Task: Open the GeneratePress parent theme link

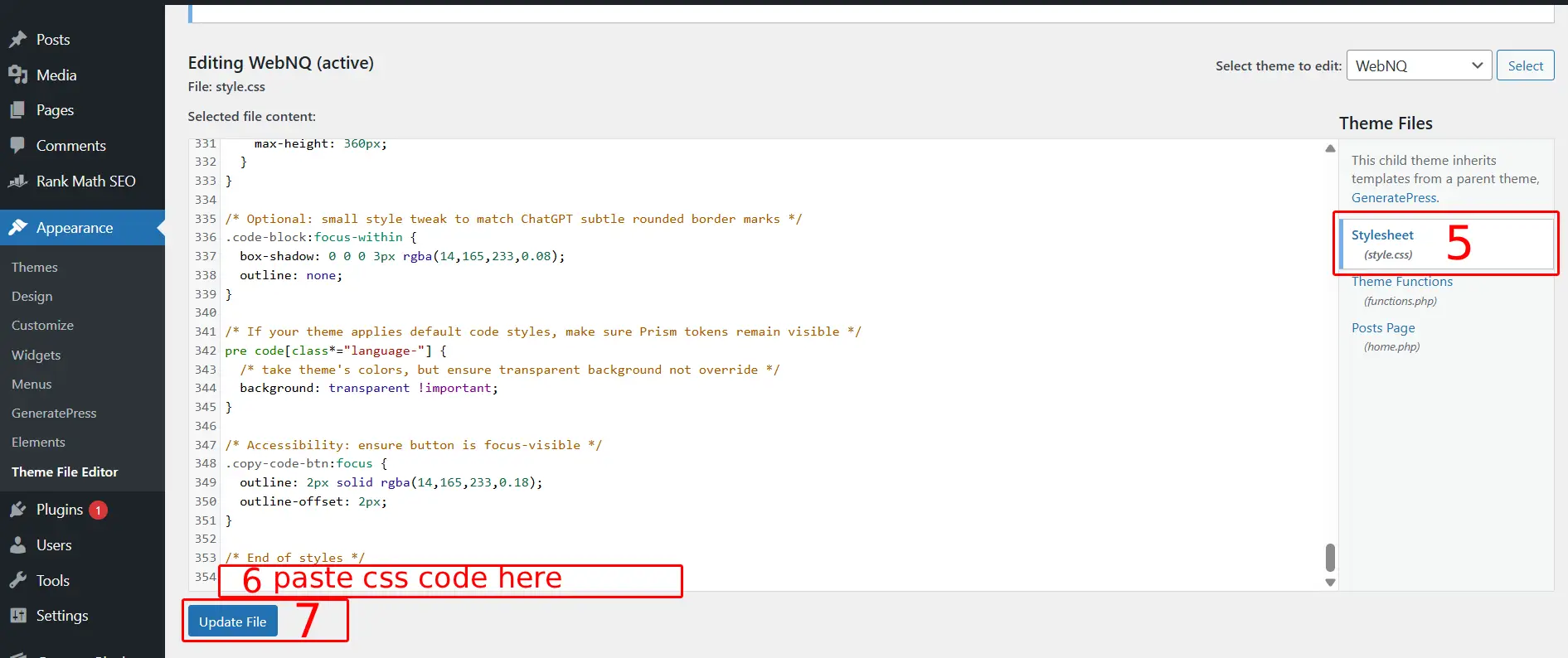Action: click(x=1394, y=198)
